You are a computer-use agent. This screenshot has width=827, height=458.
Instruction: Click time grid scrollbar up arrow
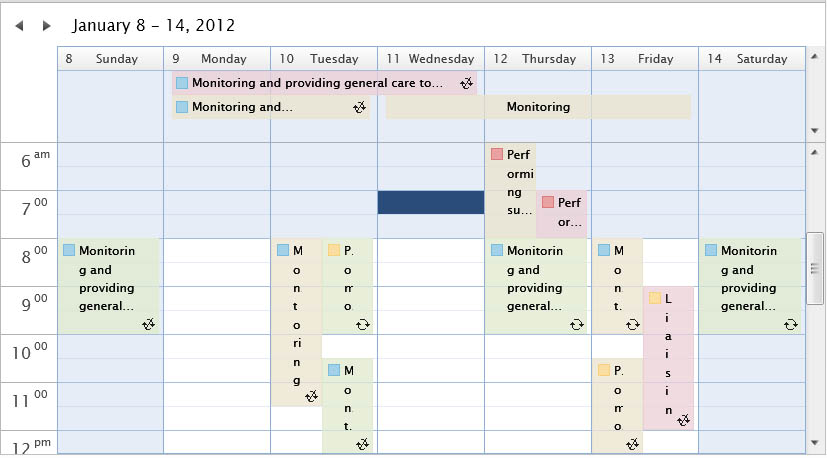(x=814, y=153)
